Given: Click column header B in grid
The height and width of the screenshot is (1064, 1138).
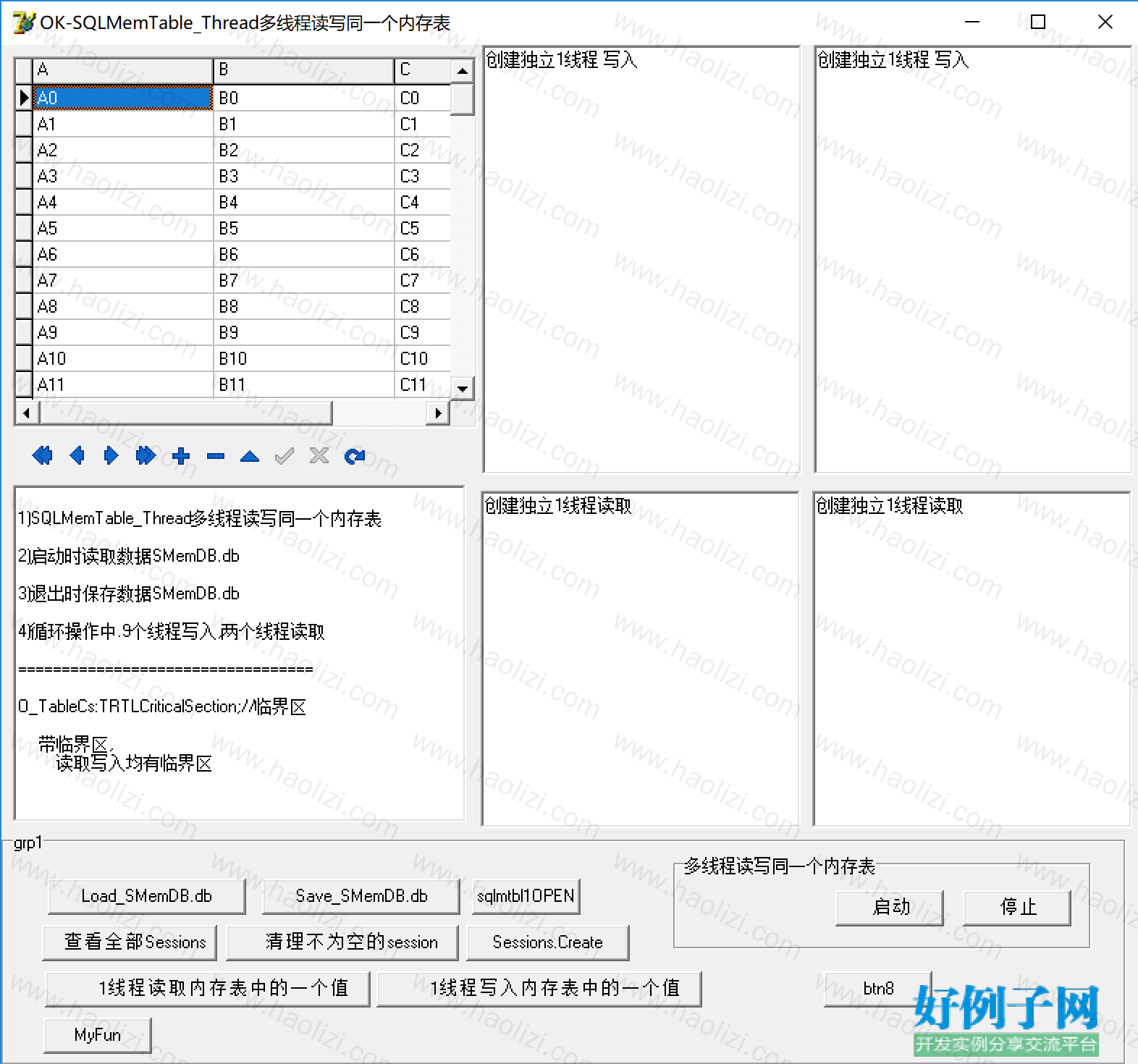Looking at the screenshot, I should 304,70.
